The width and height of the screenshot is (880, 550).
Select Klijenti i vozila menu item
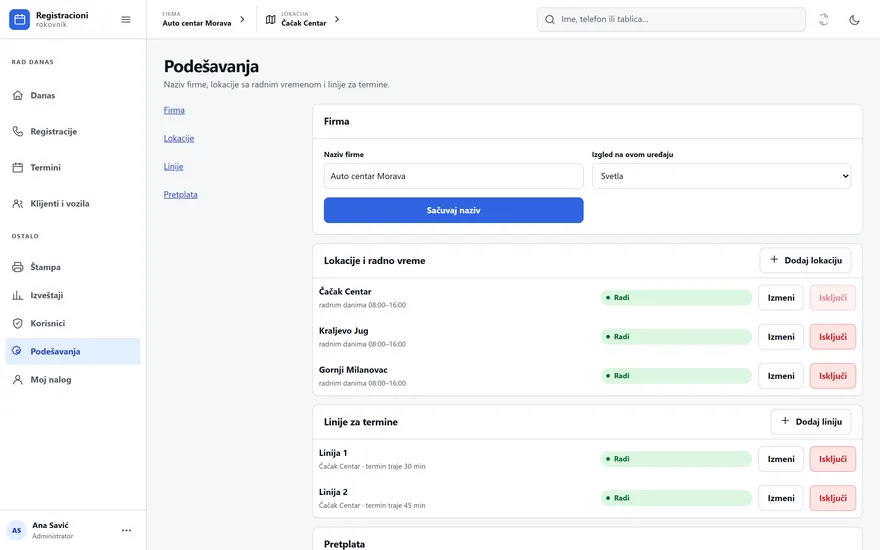tap(73, 204)
